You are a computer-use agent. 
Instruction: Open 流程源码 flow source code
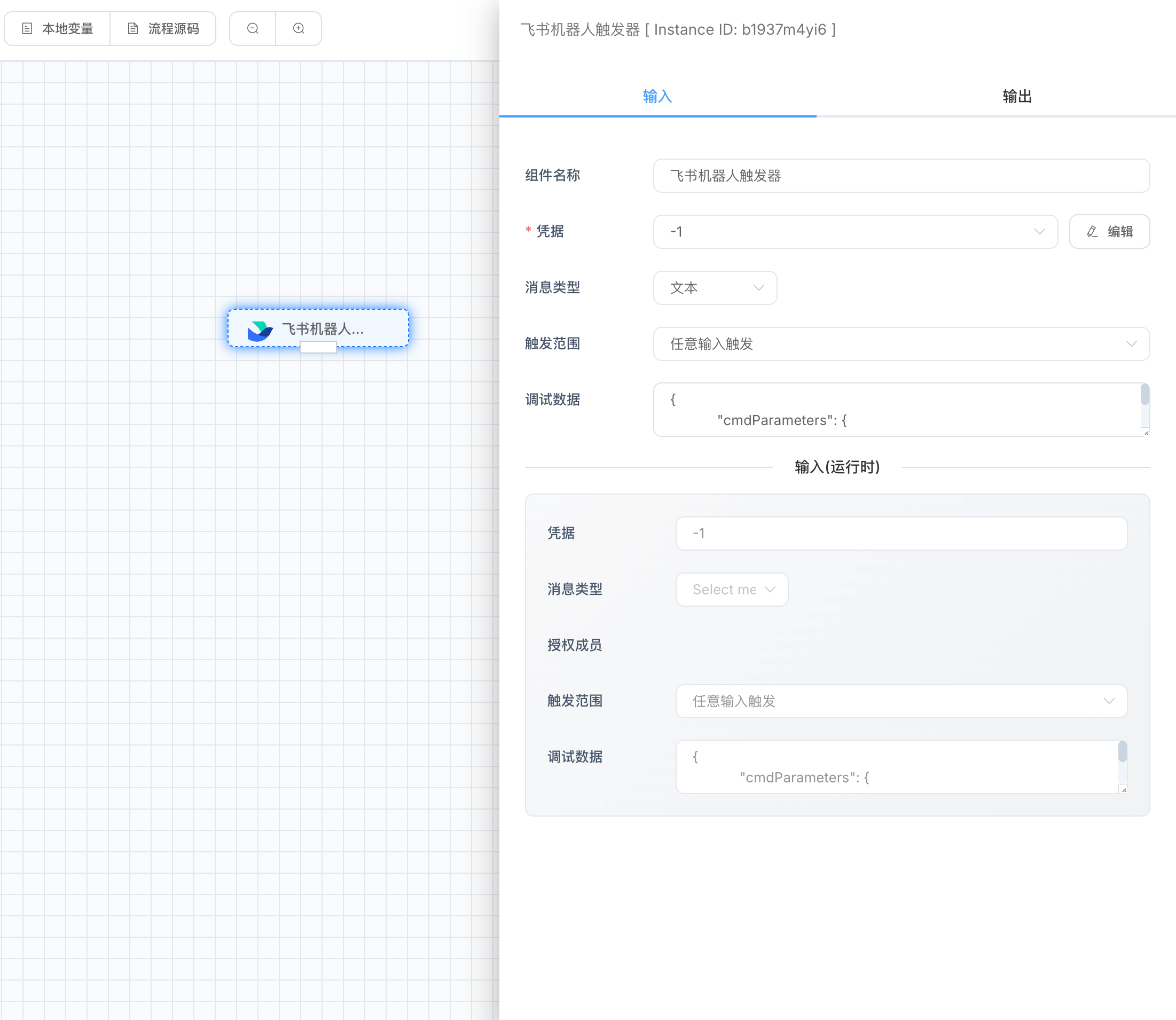[x=163, y=28]
